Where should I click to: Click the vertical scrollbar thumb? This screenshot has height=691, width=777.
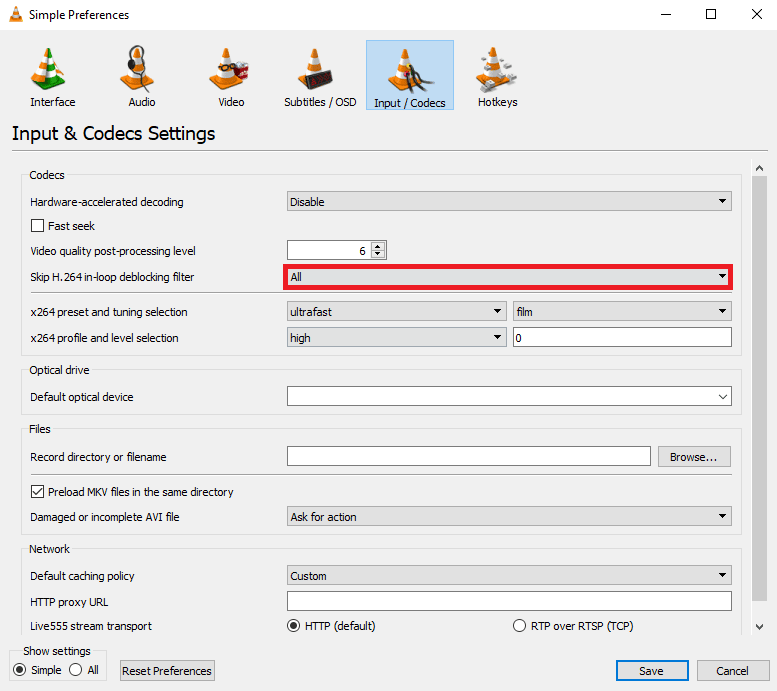[x=759, y=388]
